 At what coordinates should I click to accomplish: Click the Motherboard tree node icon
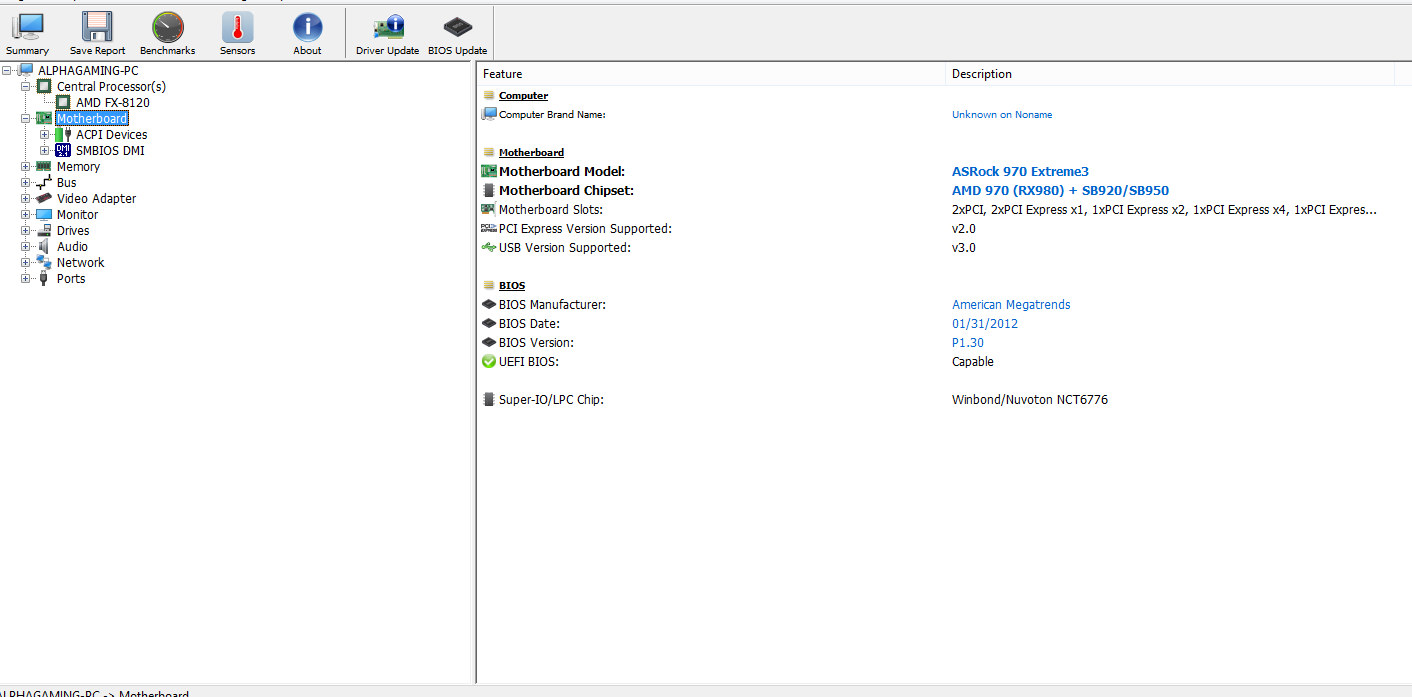[x=44, y=118]
